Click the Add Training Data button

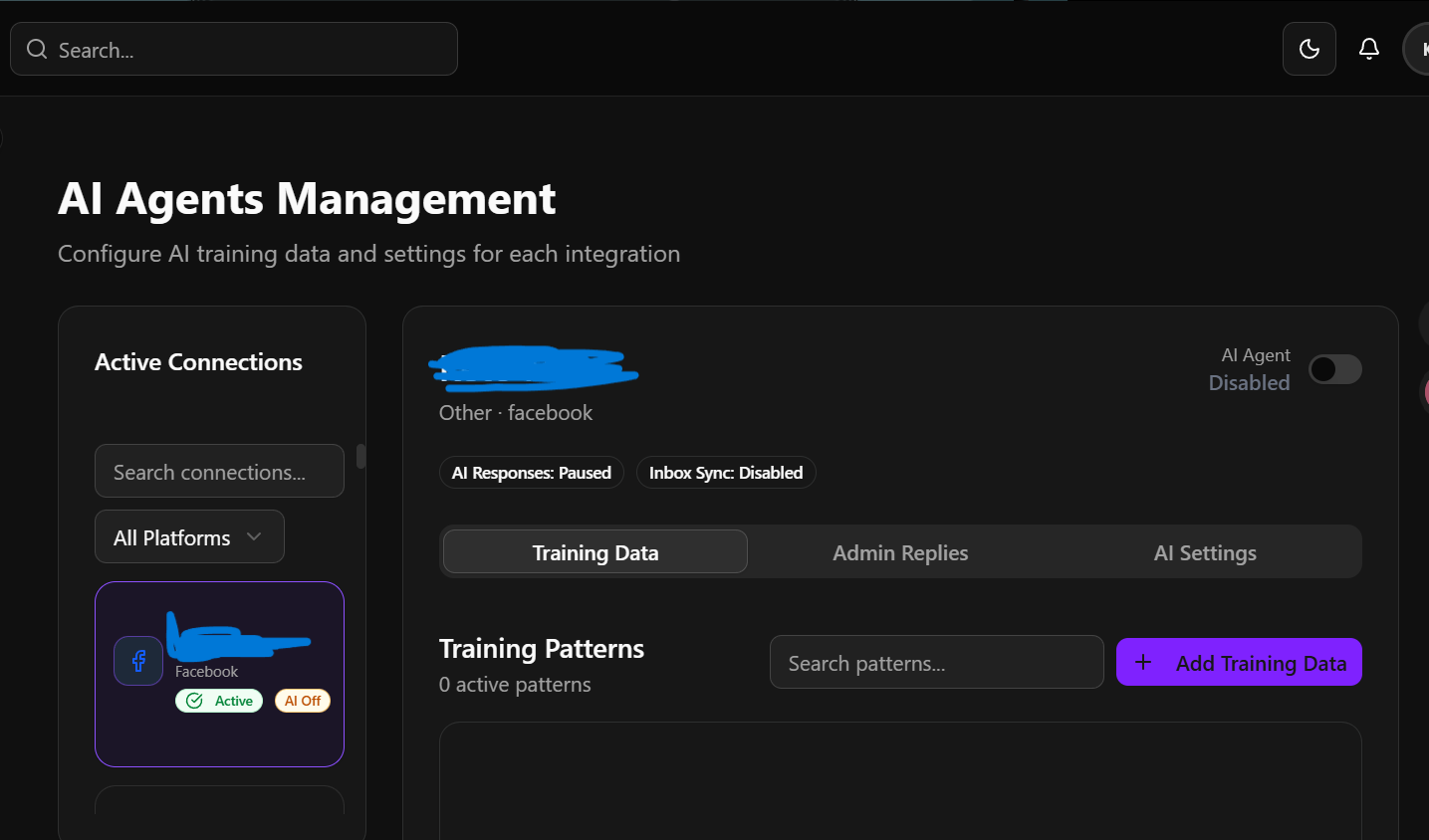coord(1239,662)
